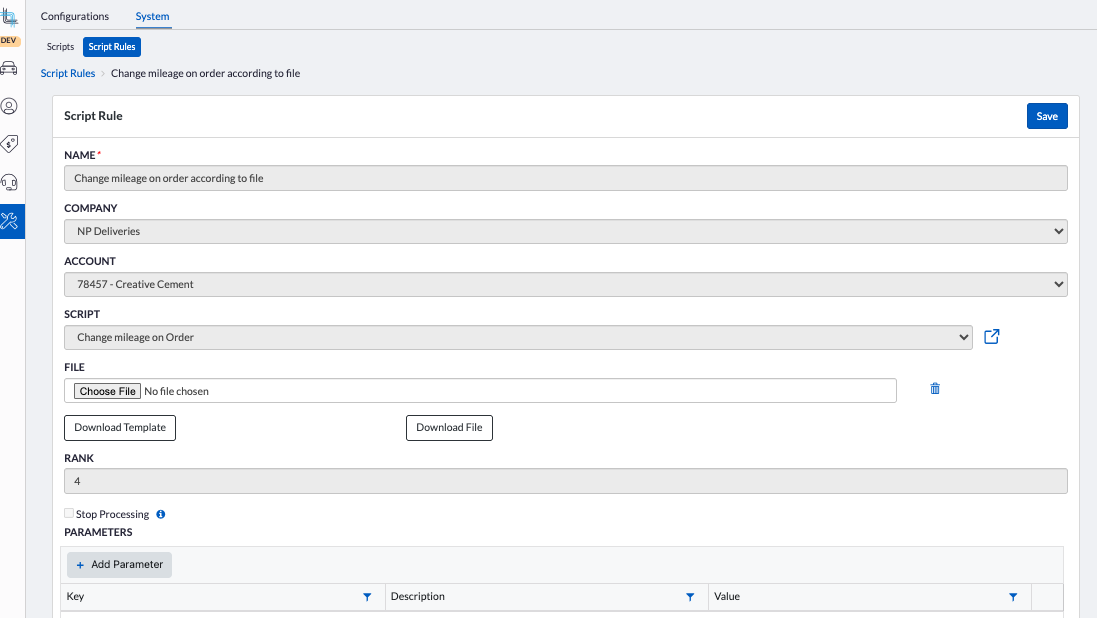Image resolution: width=1097 pixels, height=618 pixels.
Task: Switch to the Configurations tab
Action: tap(75, 16)
